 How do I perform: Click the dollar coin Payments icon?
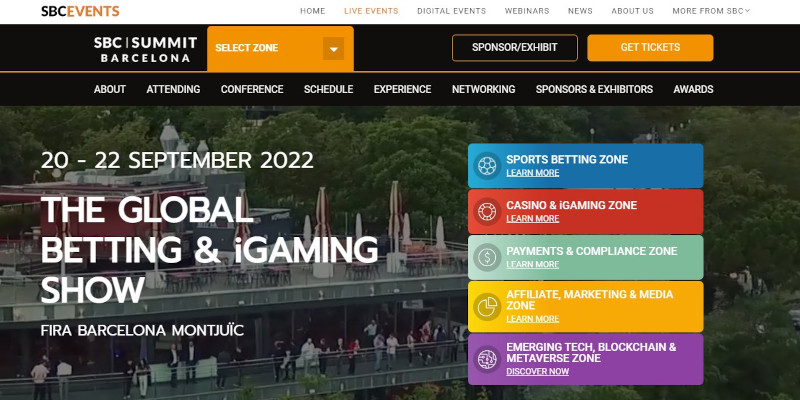(x=487, y=257)
